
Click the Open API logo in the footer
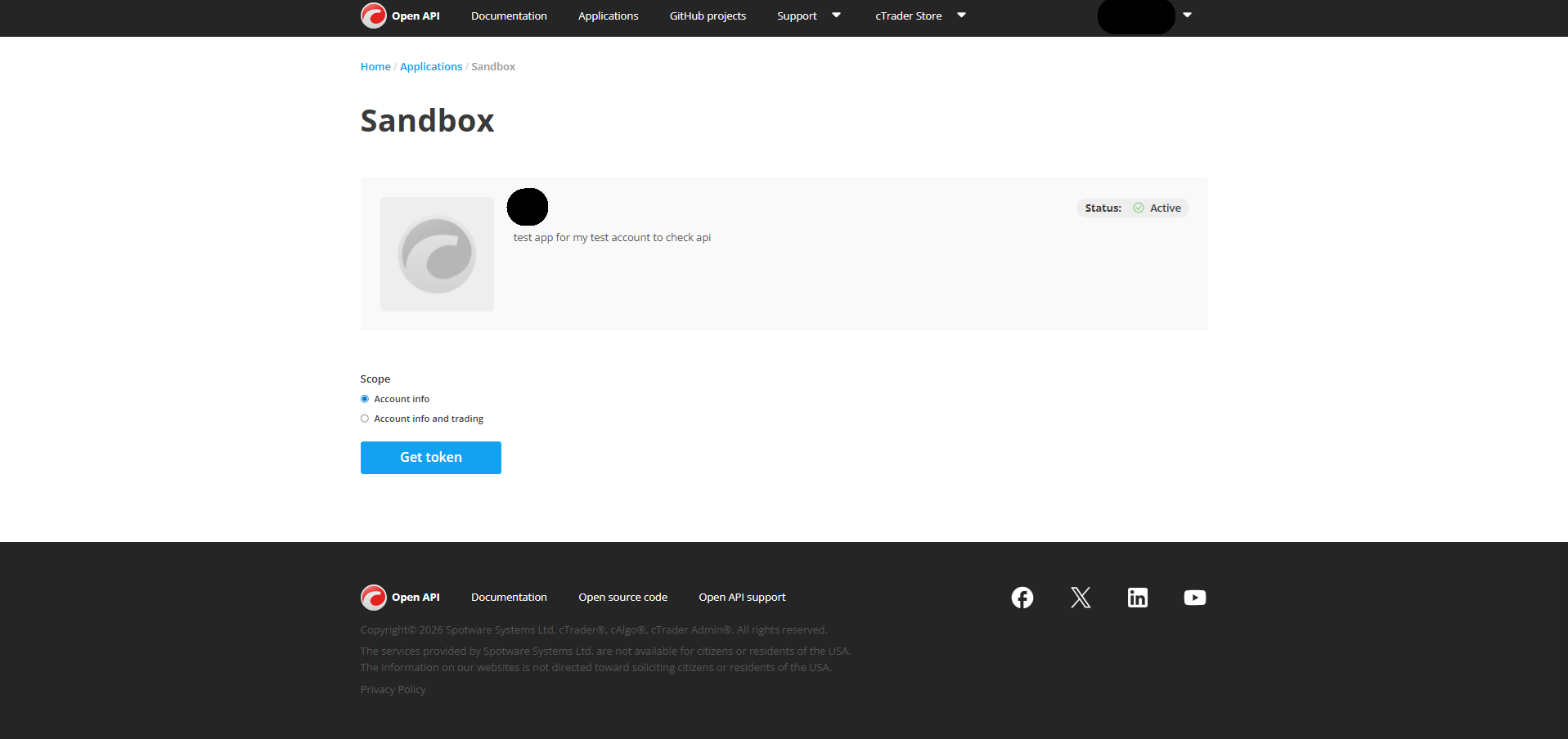point(400,597)
